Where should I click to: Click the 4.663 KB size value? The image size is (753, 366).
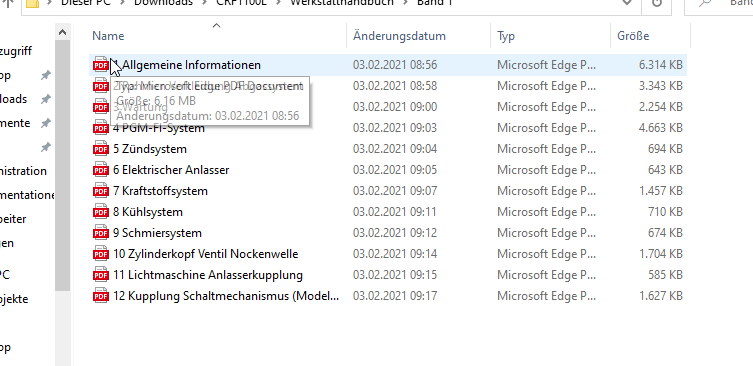[661, 128]
